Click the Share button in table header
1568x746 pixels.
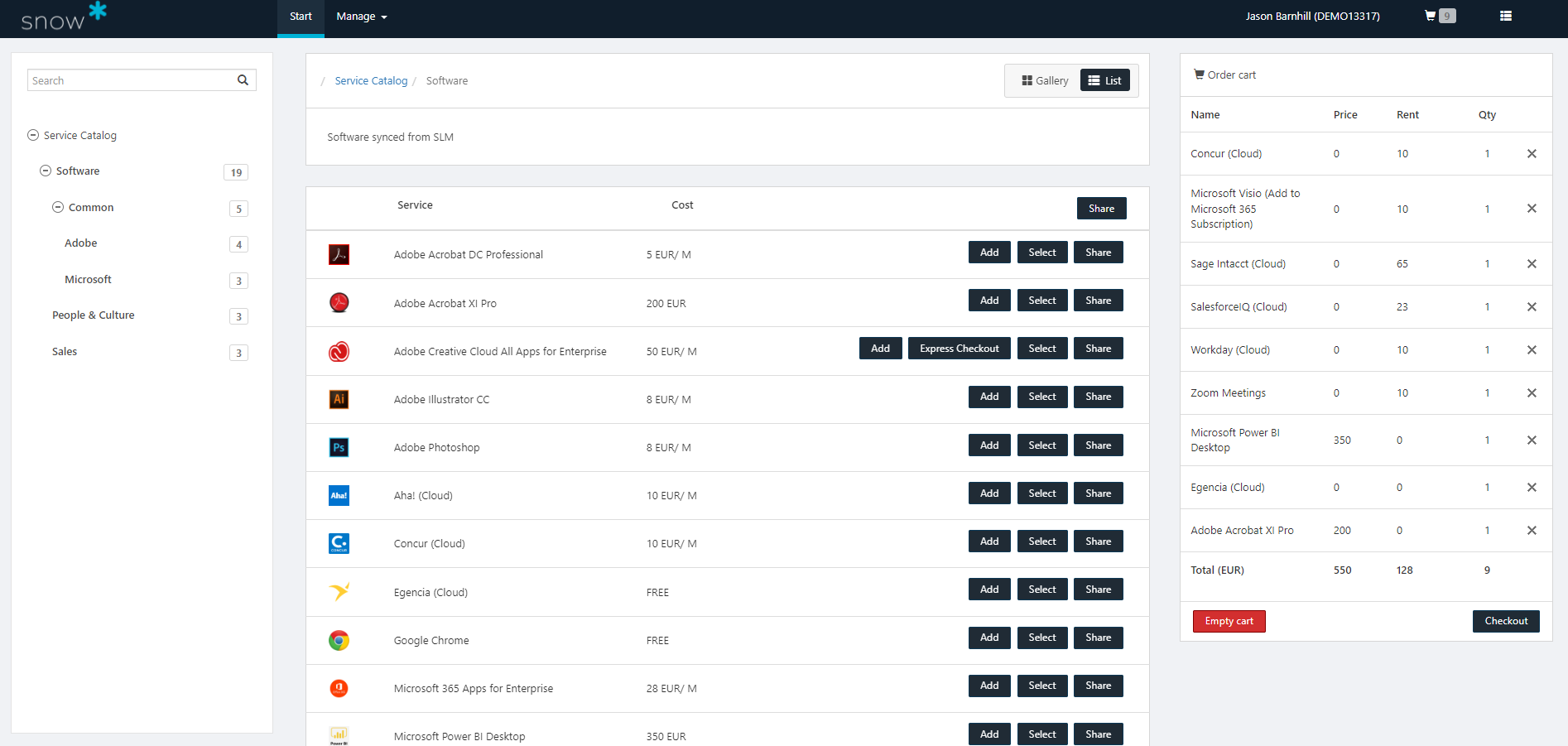point(1102,209)
